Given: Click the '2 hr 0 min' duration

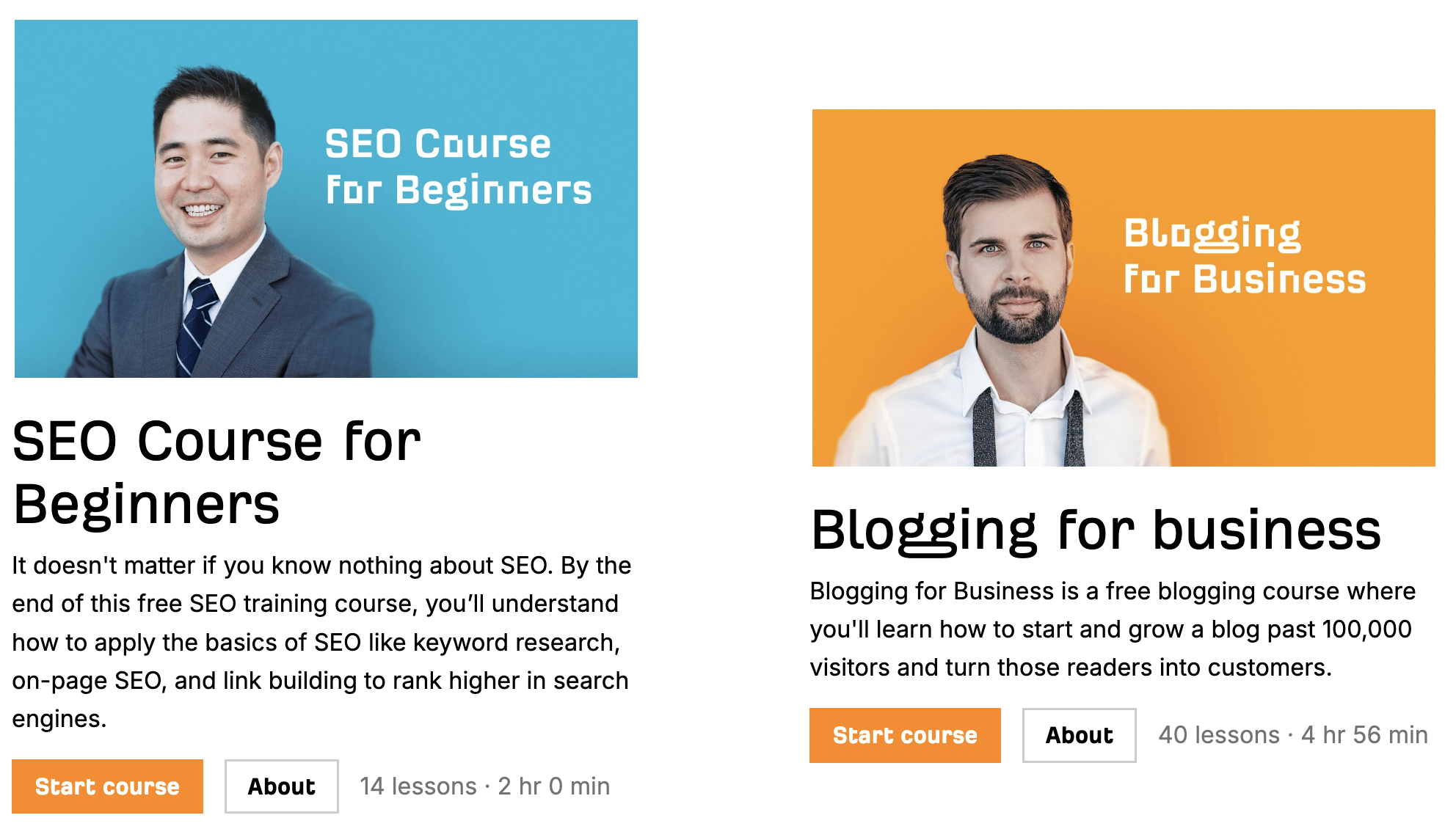Looking at the screenshot, I should 554,786.
